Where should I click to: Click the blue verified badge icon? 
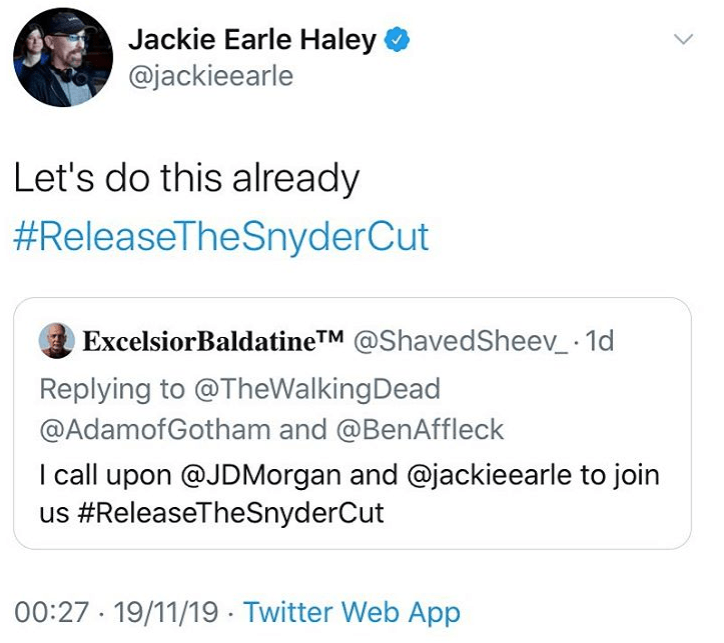point(397,41)
